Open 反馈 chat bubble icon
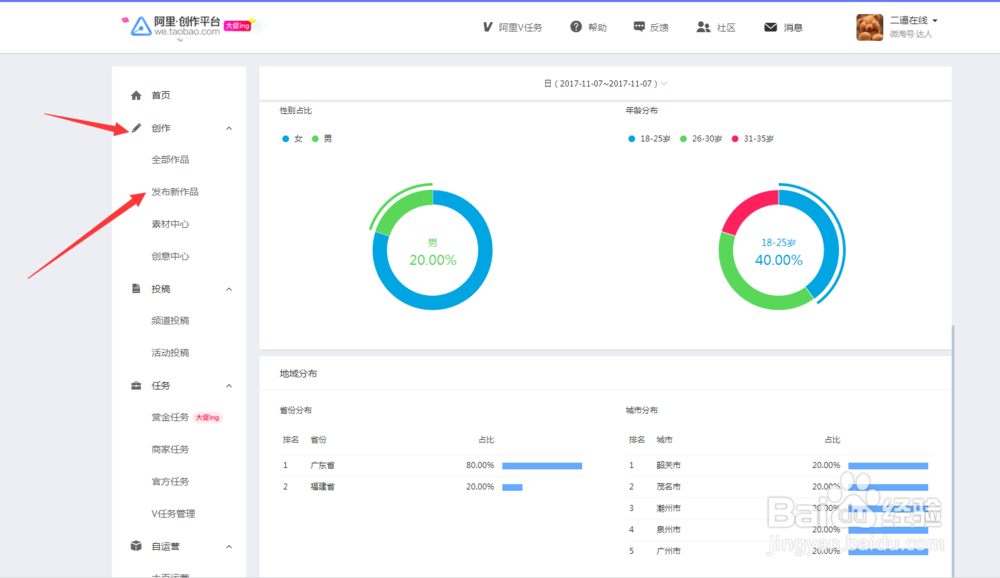 coord(639,27)
